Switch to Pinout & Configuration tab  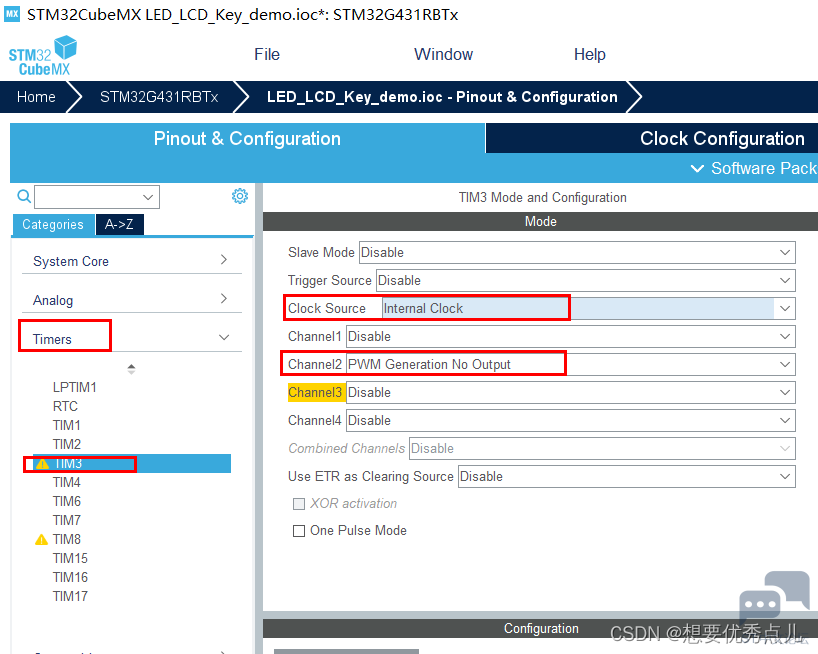coord(247,139)
